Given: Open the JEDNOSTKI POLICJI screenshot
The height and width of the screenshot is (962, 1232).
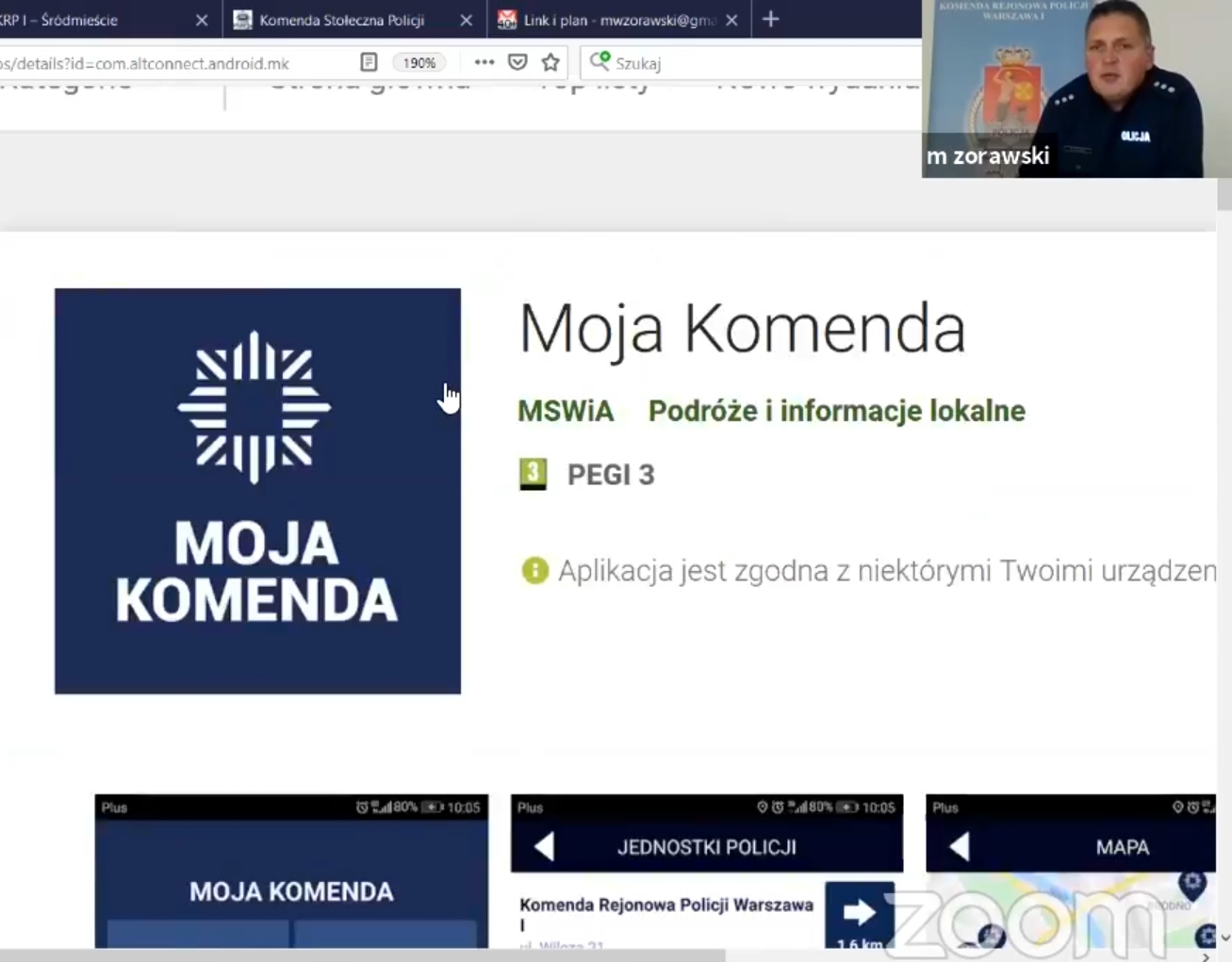Looking at the screenshot, I should click(707, 871).
